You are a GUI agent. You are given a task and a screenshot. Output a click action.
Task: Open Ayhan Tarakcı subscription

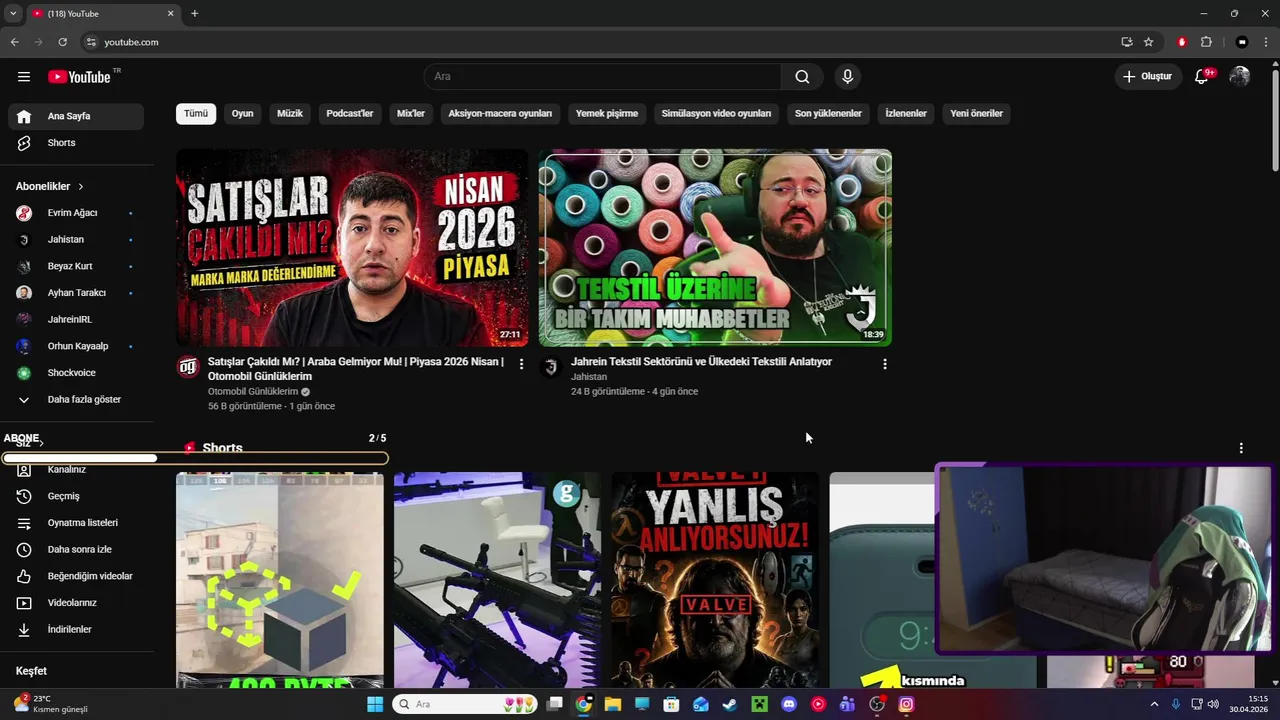76,293
